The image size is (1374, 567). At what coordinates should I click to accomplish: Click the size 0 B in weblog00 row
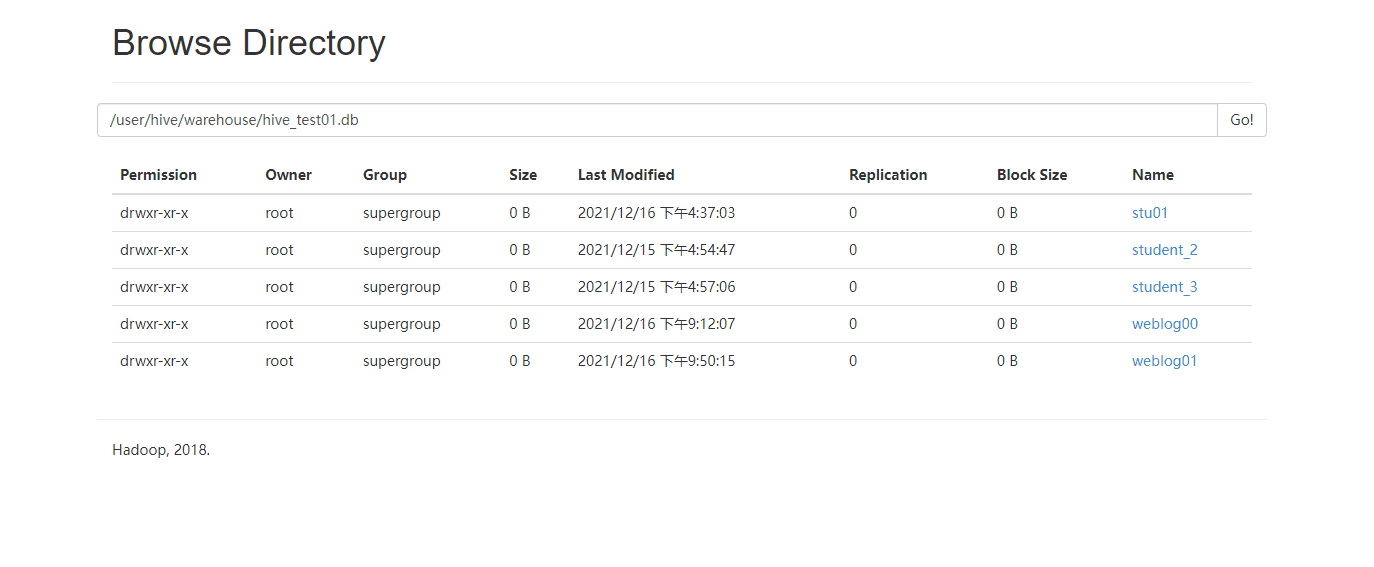pyautogui.click(x=520, y=324)
